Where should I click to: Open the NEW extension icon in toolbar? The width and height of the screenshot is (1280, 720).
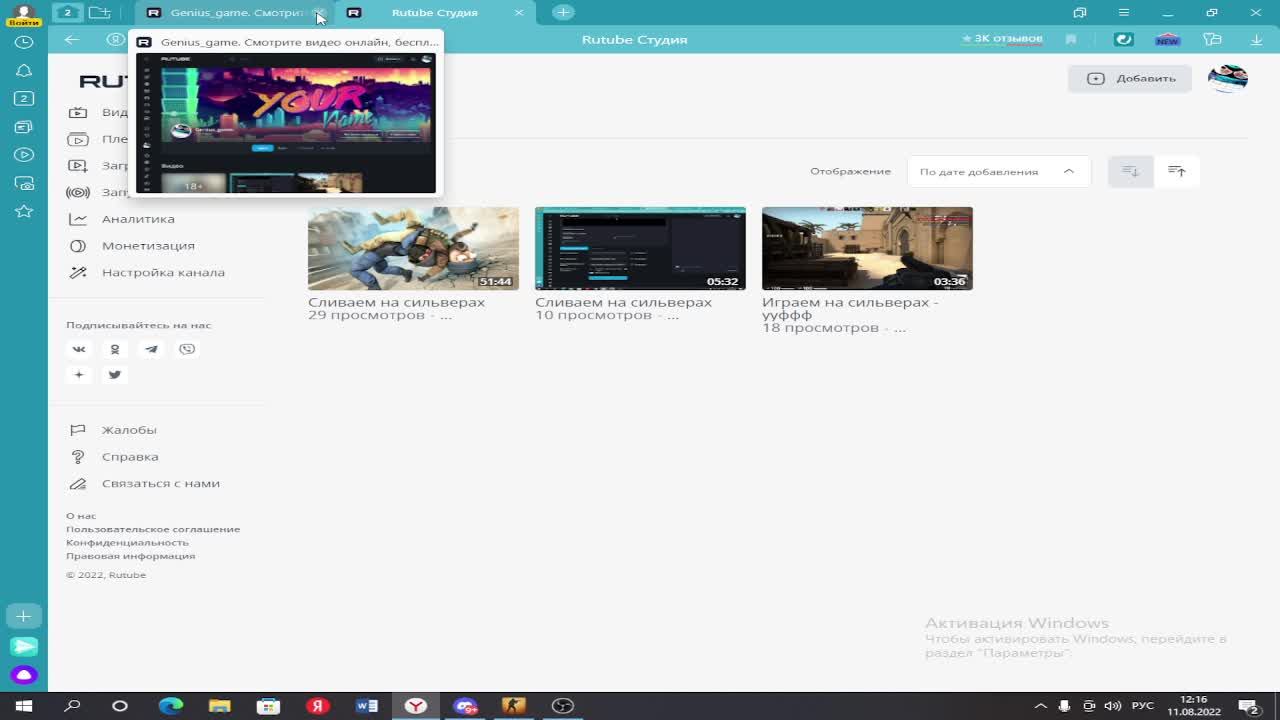pos(1167,39)
